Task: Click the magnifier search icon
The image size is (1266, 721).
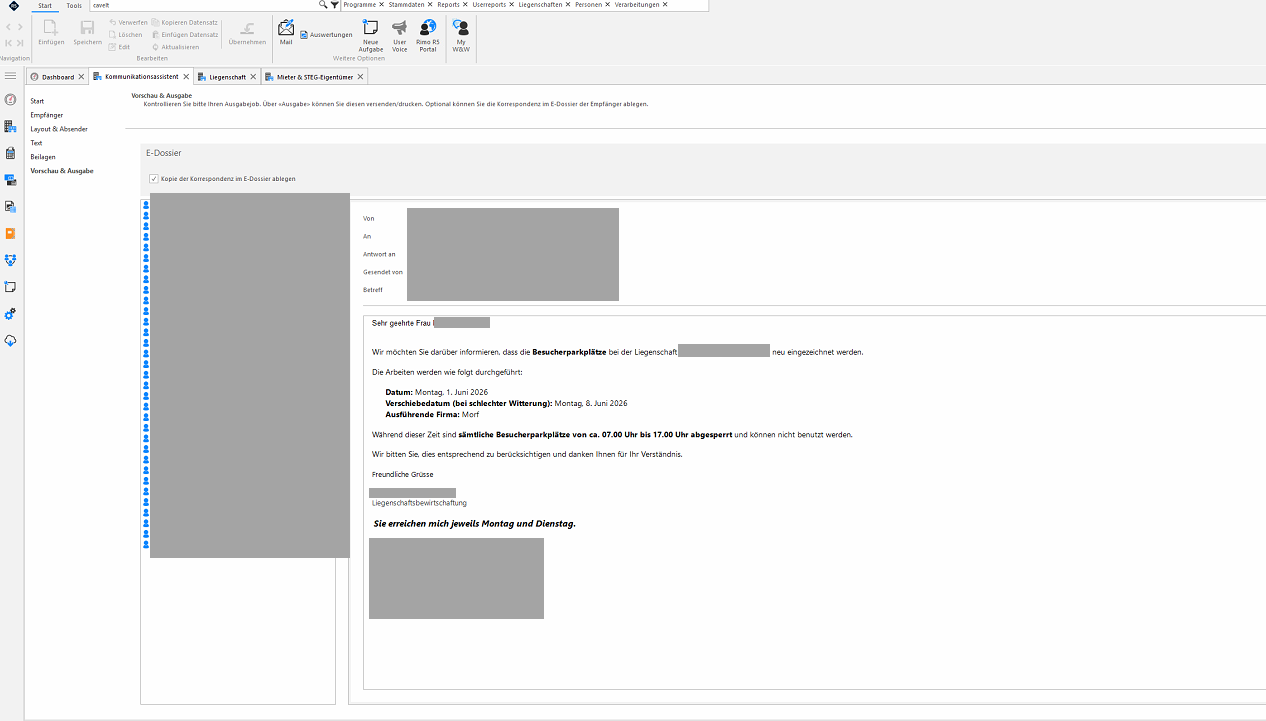Action: [x=323, y=5]
